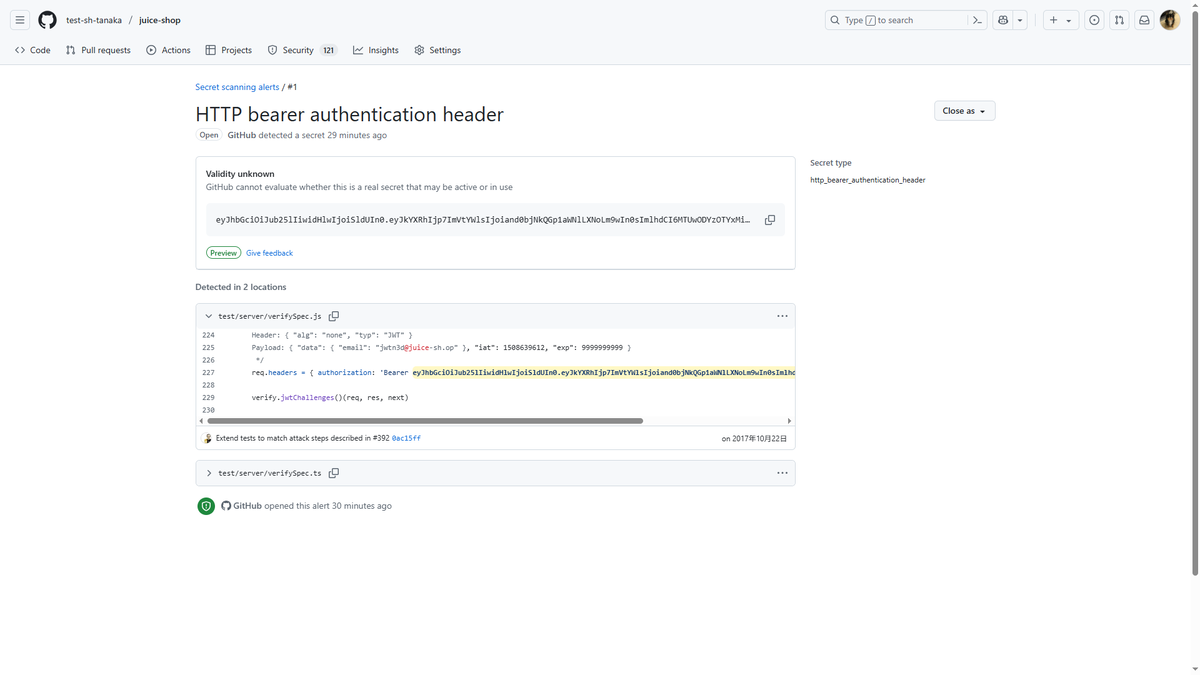Click the Validity unknown heading
The width and height of the screenshot is (1200, 675).
pos(240,174)
